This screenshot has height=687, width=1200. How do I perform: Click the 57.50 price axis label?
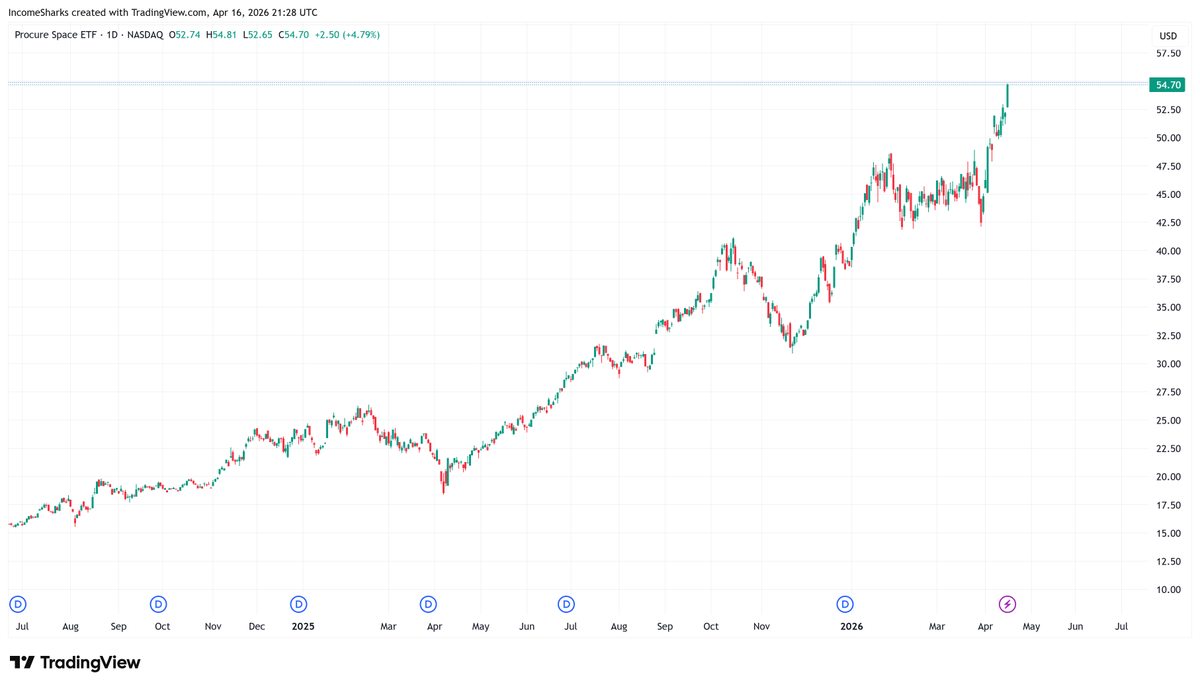[1169, 53]
